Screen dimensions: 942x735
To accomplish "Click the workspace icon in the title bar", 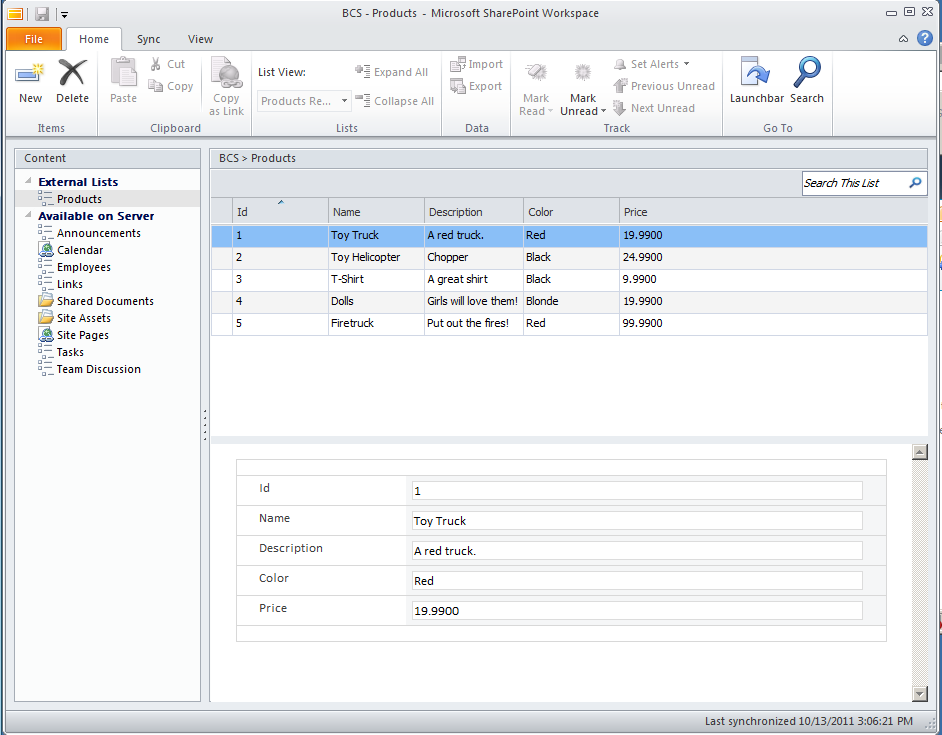I will pos(15,13).
